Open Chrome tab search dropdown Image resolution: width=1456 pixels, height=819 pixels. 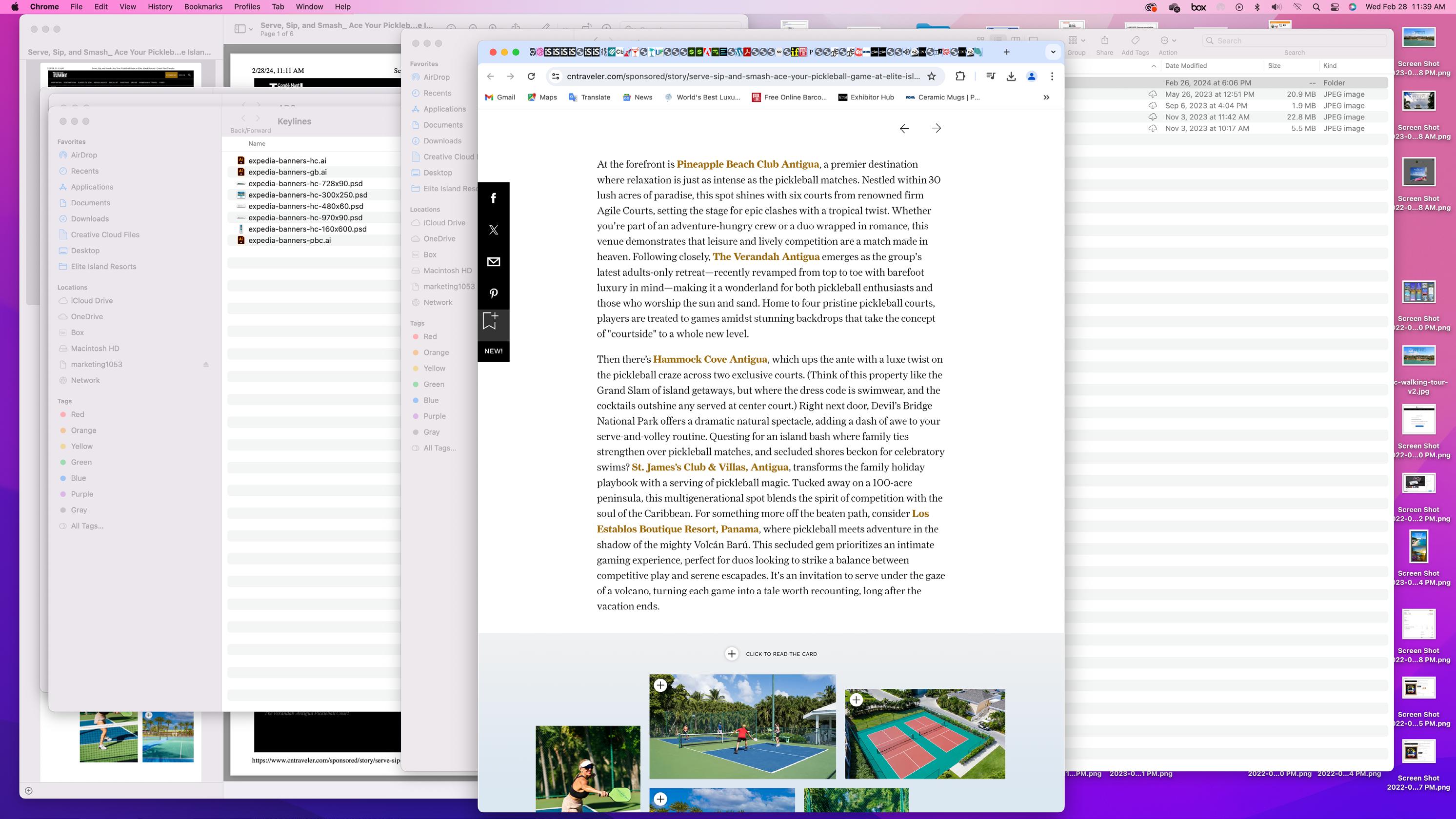coord(1053,52)
